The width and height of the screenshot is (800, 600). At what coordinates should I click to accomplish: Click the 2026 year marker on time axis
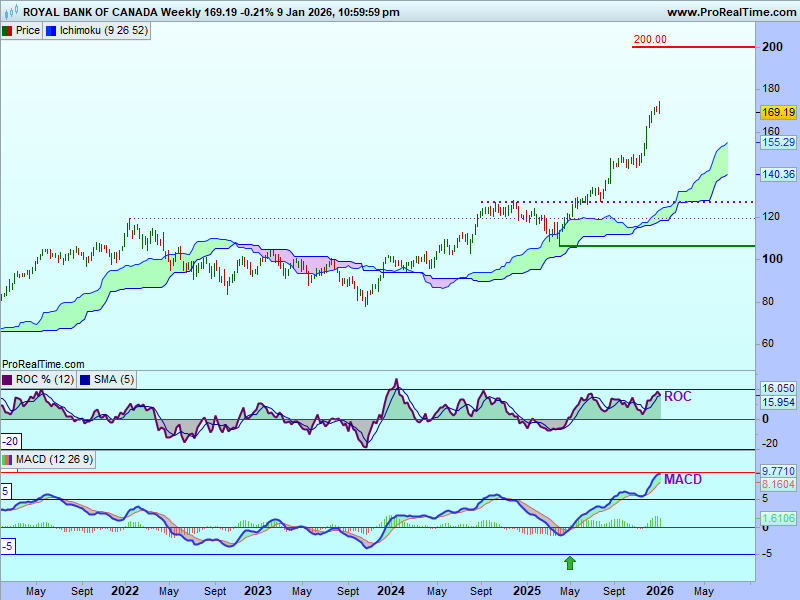[658, 591]
